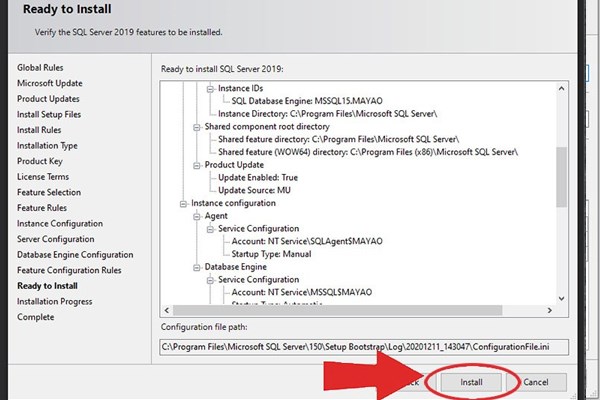Select Feature Configuration Rules step
This screenshot has height=400, width=600.
(69, 271)
